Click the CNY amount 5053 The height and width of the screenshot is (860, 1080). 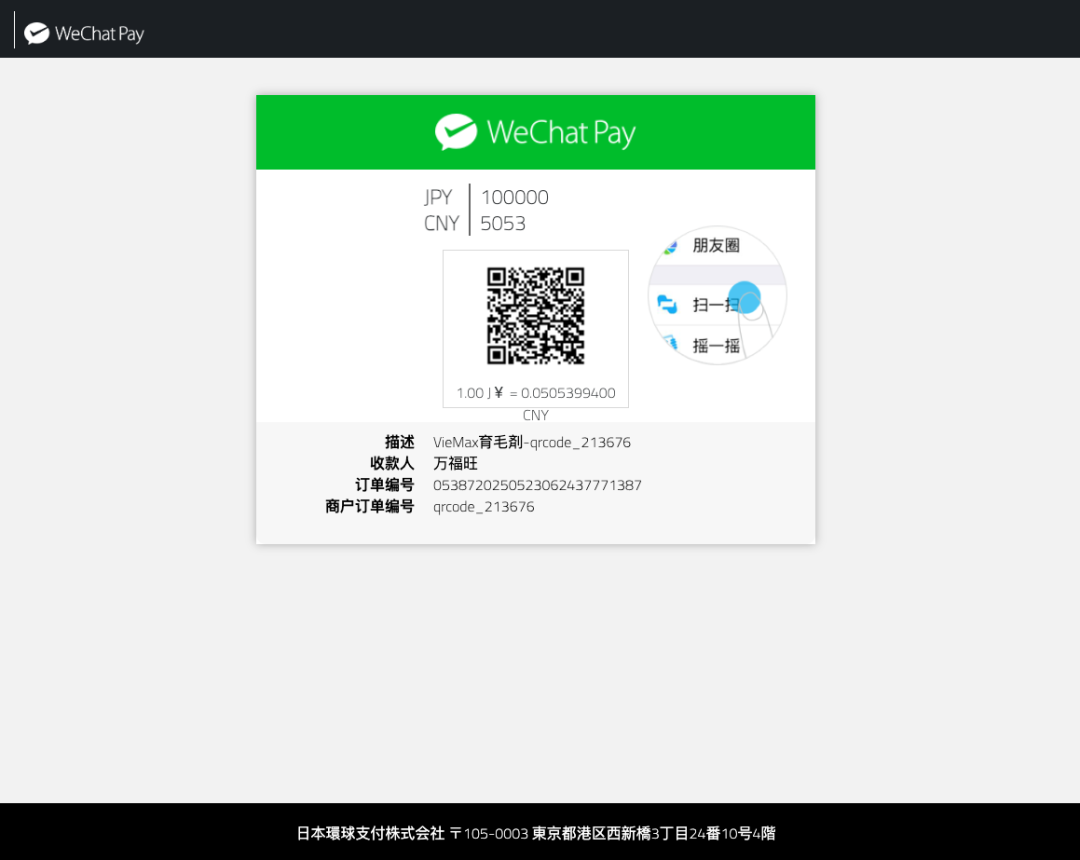tap(503, 224)
